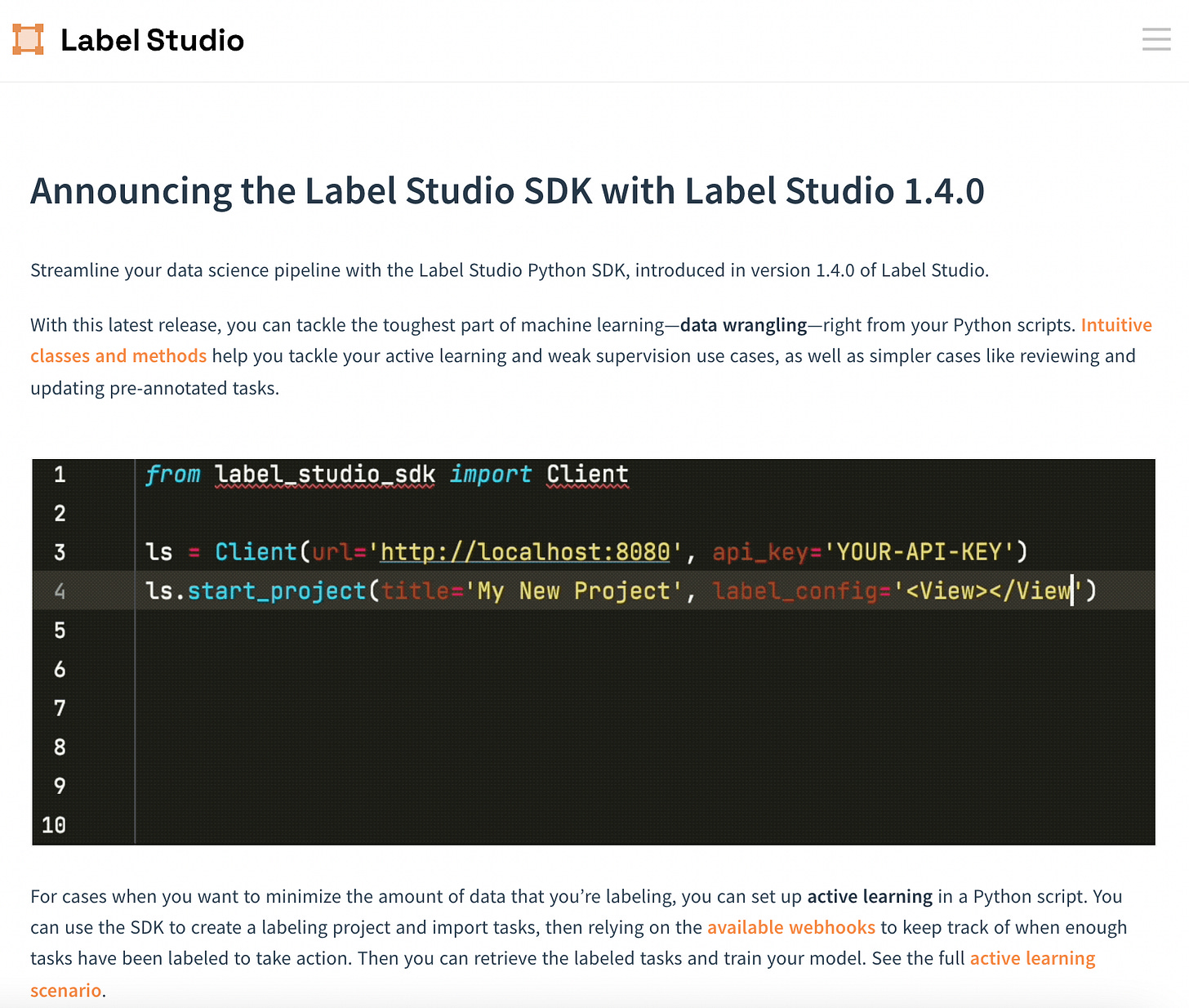This screenshot has width=1189, height=1008.
Task: Click the Label Studio brand name
Action: tap(152, 40)
